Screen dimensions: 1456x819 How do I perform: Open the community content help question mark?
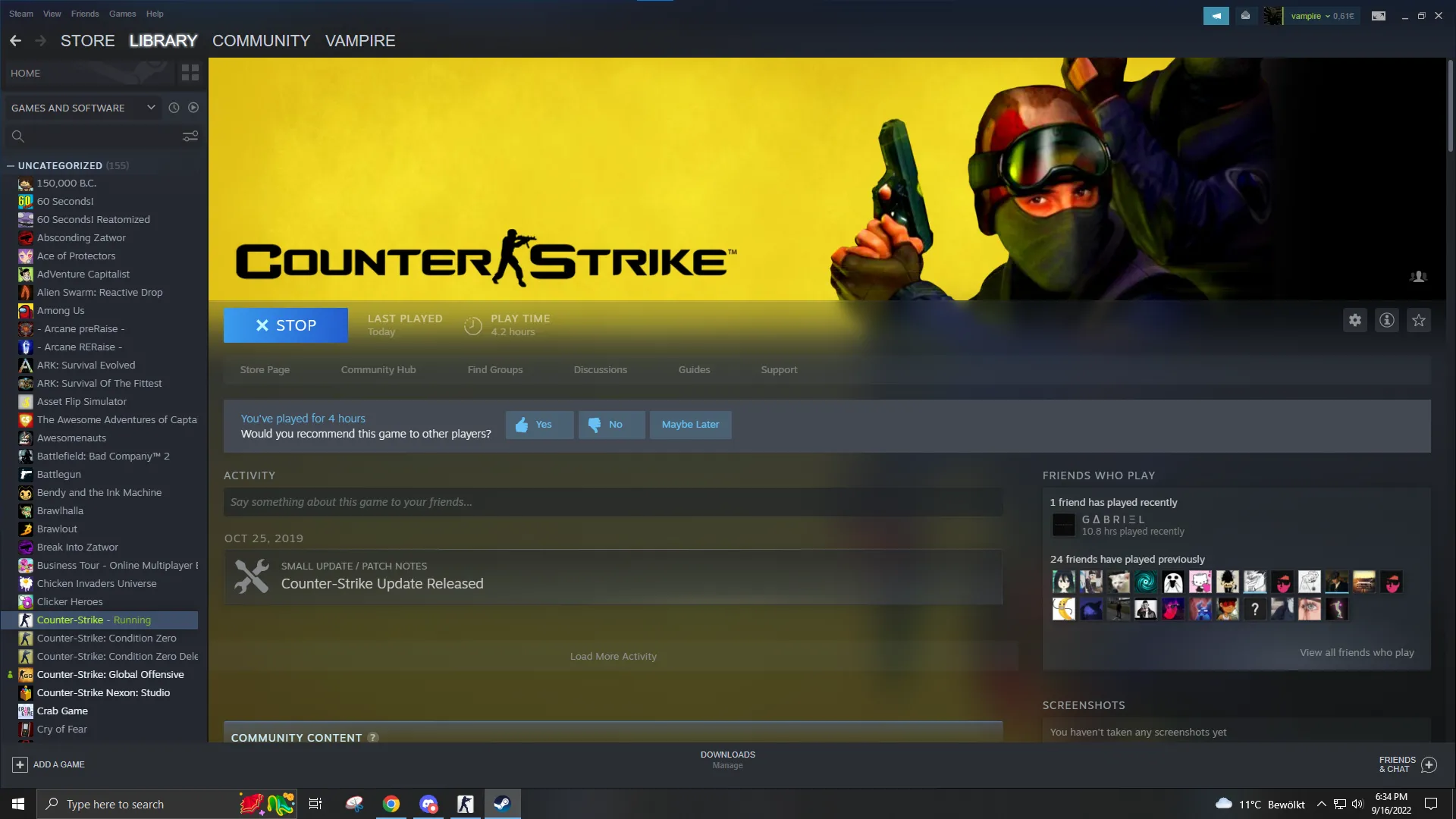[373, 737]
